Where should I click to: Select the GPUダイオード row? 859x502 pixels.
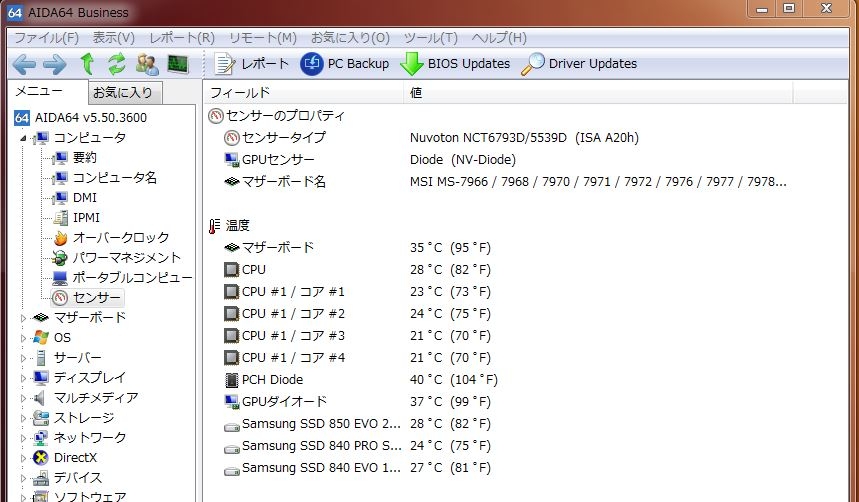click(357, 401)
